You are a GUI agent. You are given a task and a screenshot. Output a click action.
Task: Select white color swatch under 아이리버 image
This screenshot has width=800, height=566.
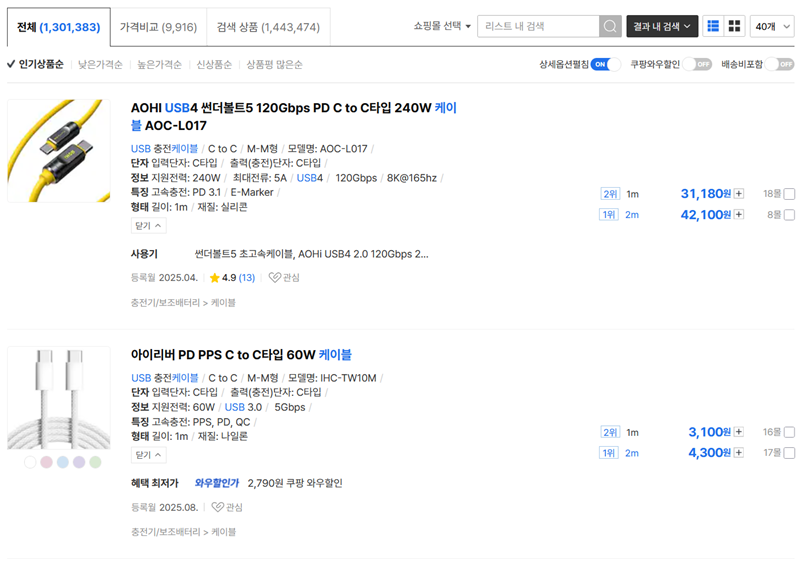click(30, 462)
